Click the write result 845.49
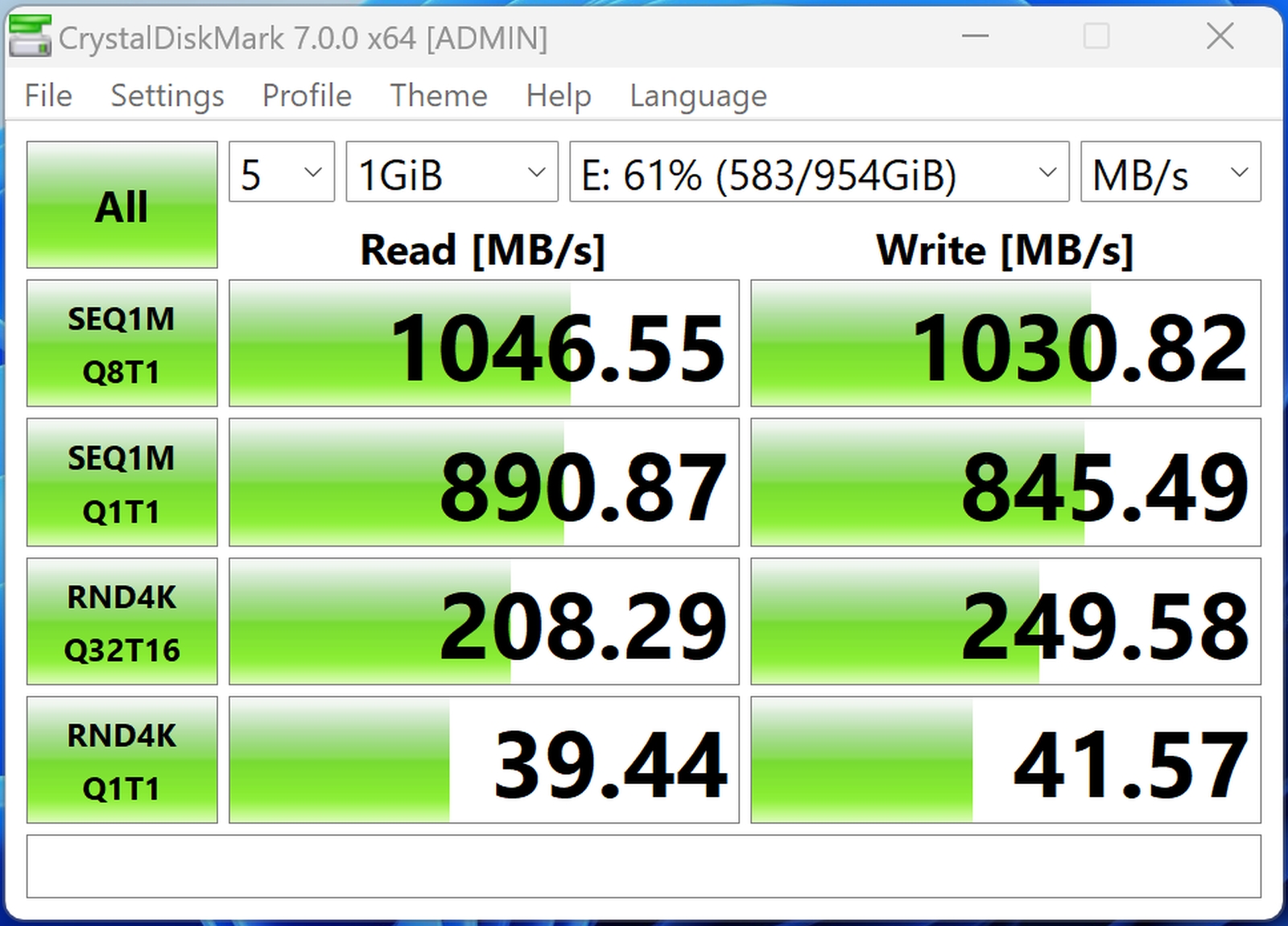Screen dimensions: 1288x926 tap(1005, 482)
